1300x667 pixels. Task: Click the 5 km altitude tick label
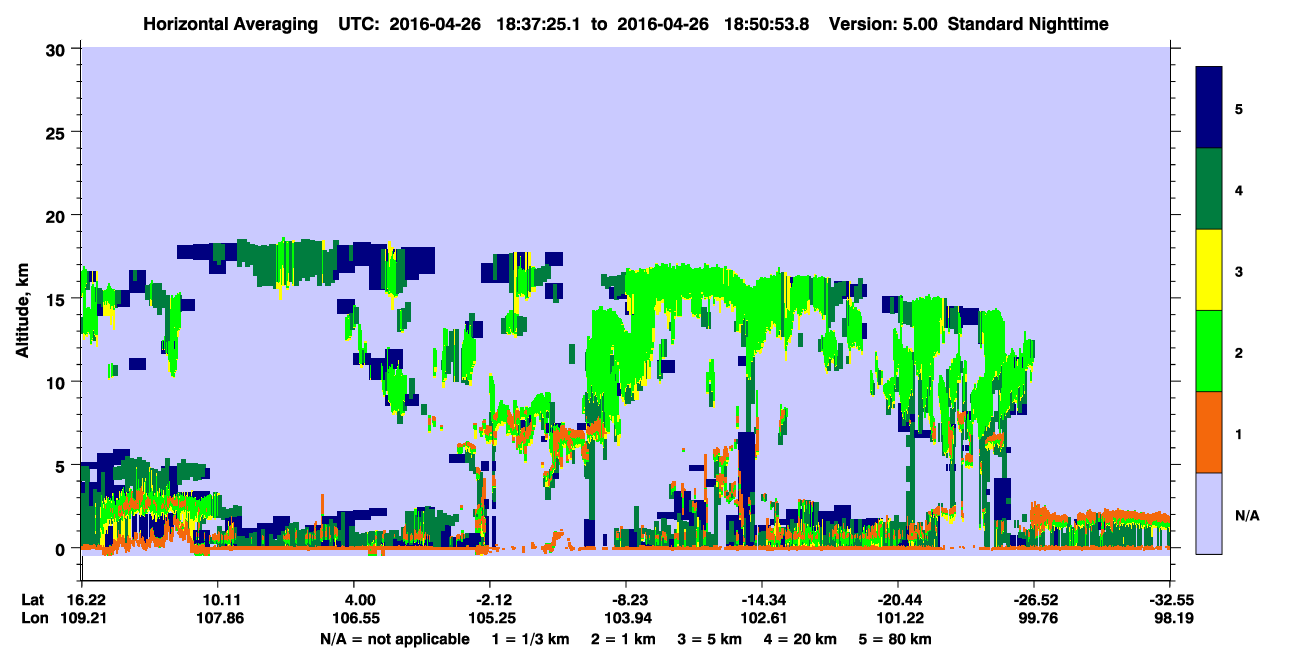62,465
